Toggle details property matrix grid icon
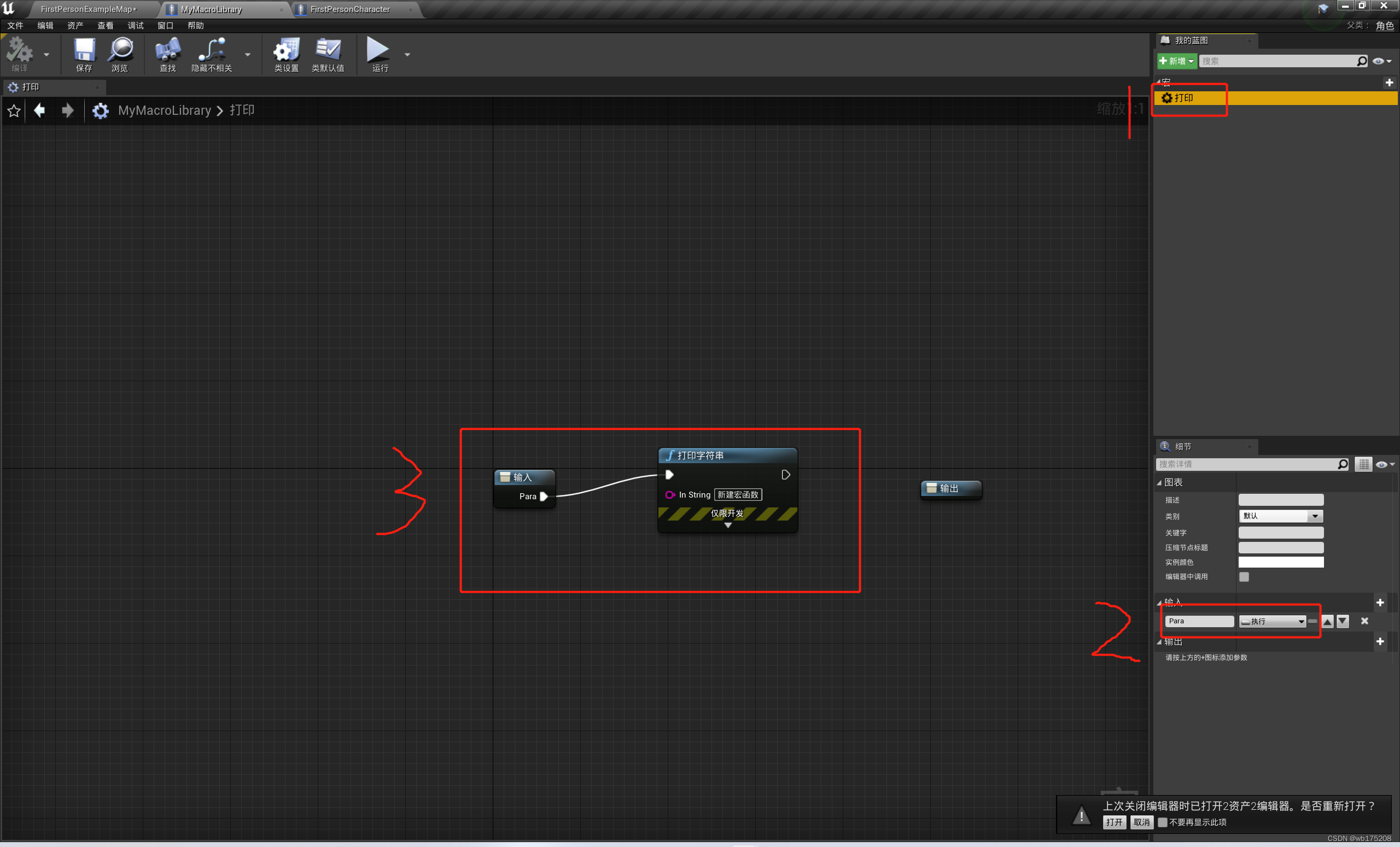This screenshot has width=1400, height=847. 1364,464
